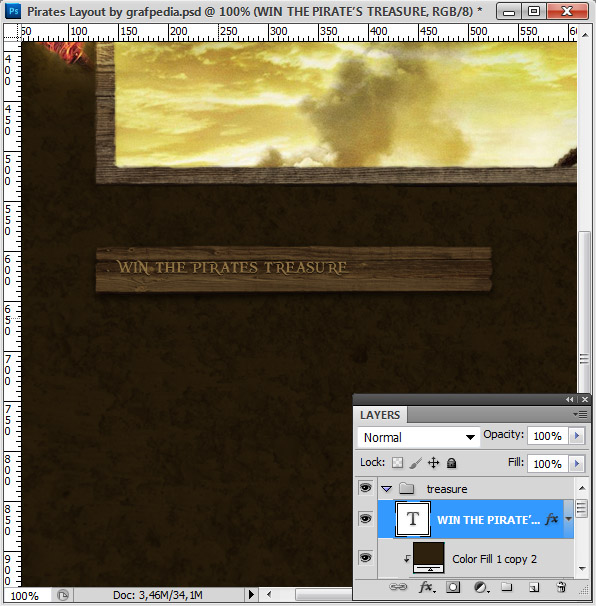Maximize the Photoshop document window
The height and width of the screenshot is (606, 596).
click(x=534, y=12)
